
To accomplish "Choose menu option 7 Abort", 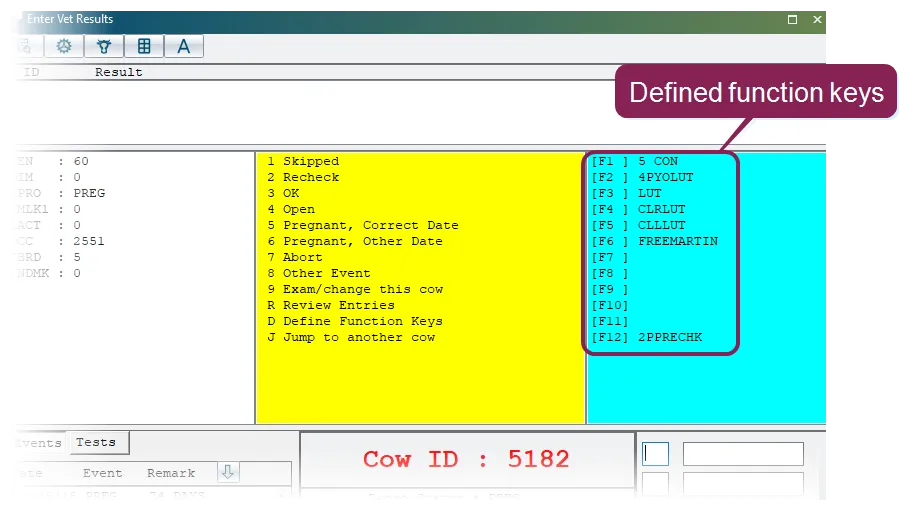I will (x=295, y=257).
